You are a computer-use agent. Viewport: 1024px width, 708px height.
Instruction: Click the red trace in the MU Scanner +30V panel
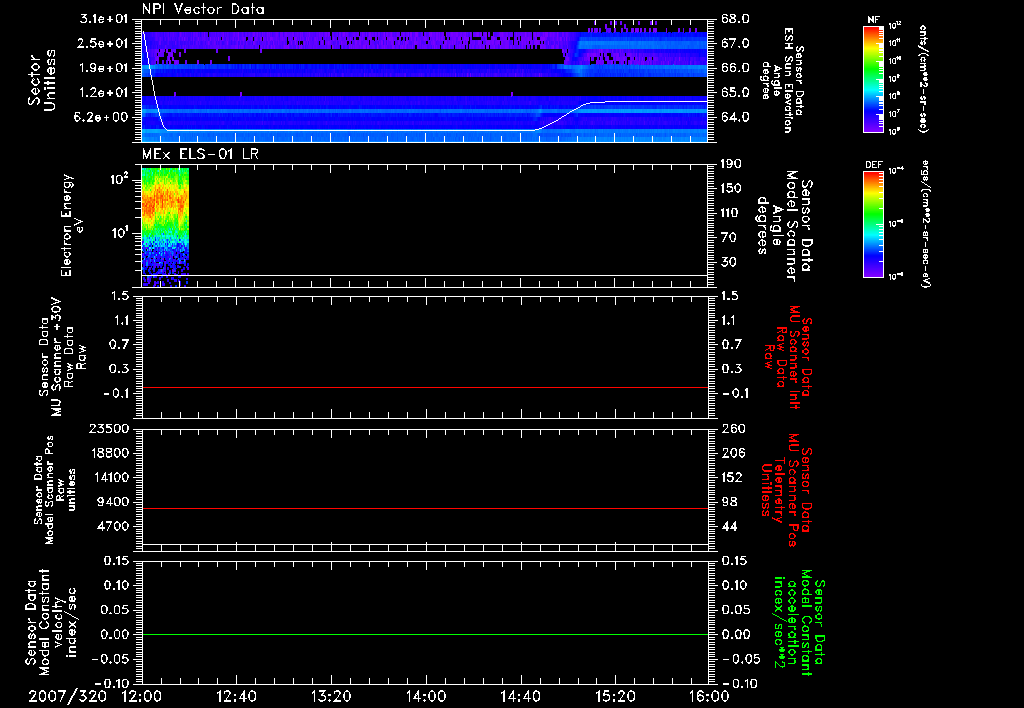coord(424,387)
